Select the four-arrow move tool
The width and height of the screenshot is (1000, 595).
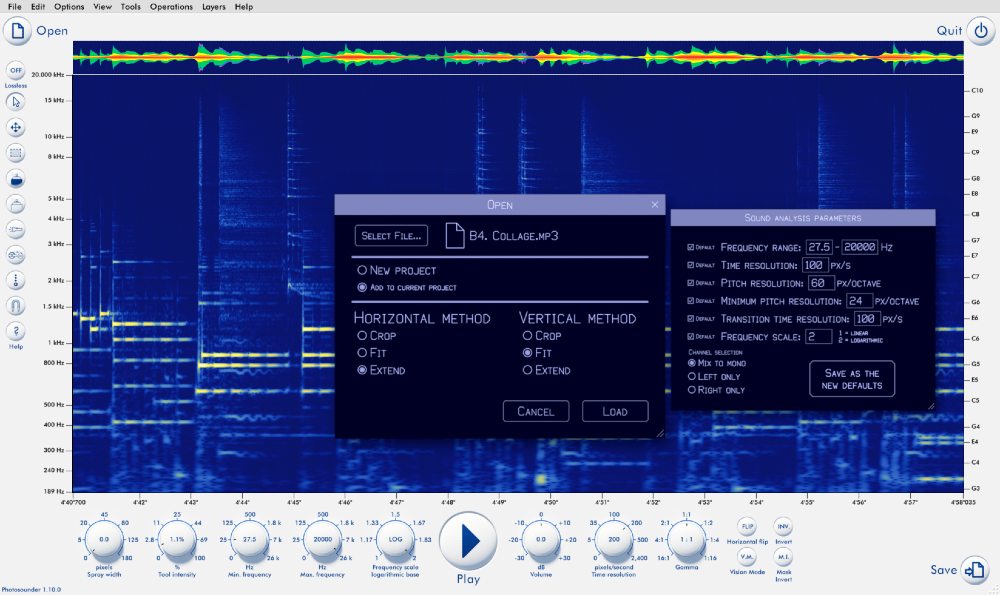15,127
